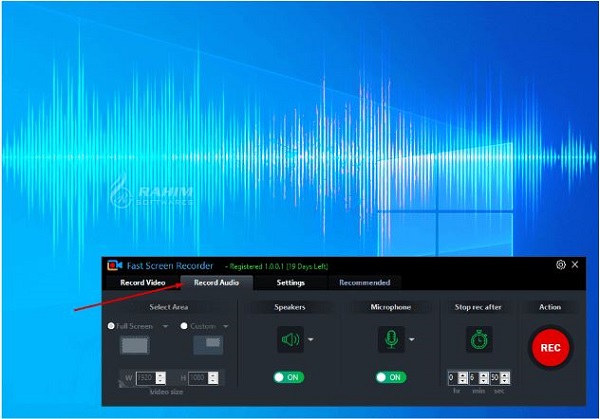Click the stopwatch timer icon
This screenshot has height=419, width=600.
pos(479,339)
